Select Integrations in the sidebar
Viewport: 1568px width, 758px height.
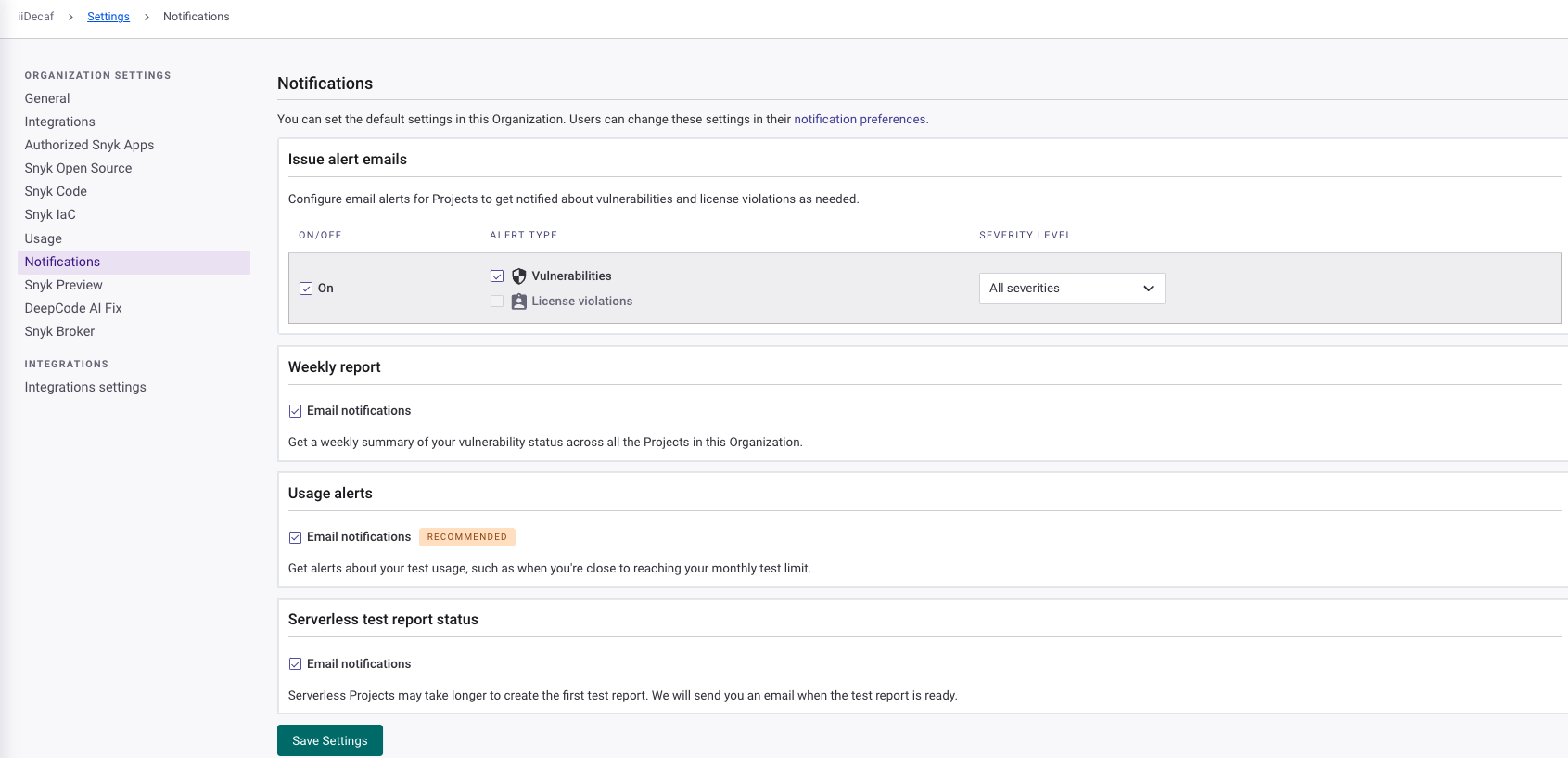(x=60, y=122)
